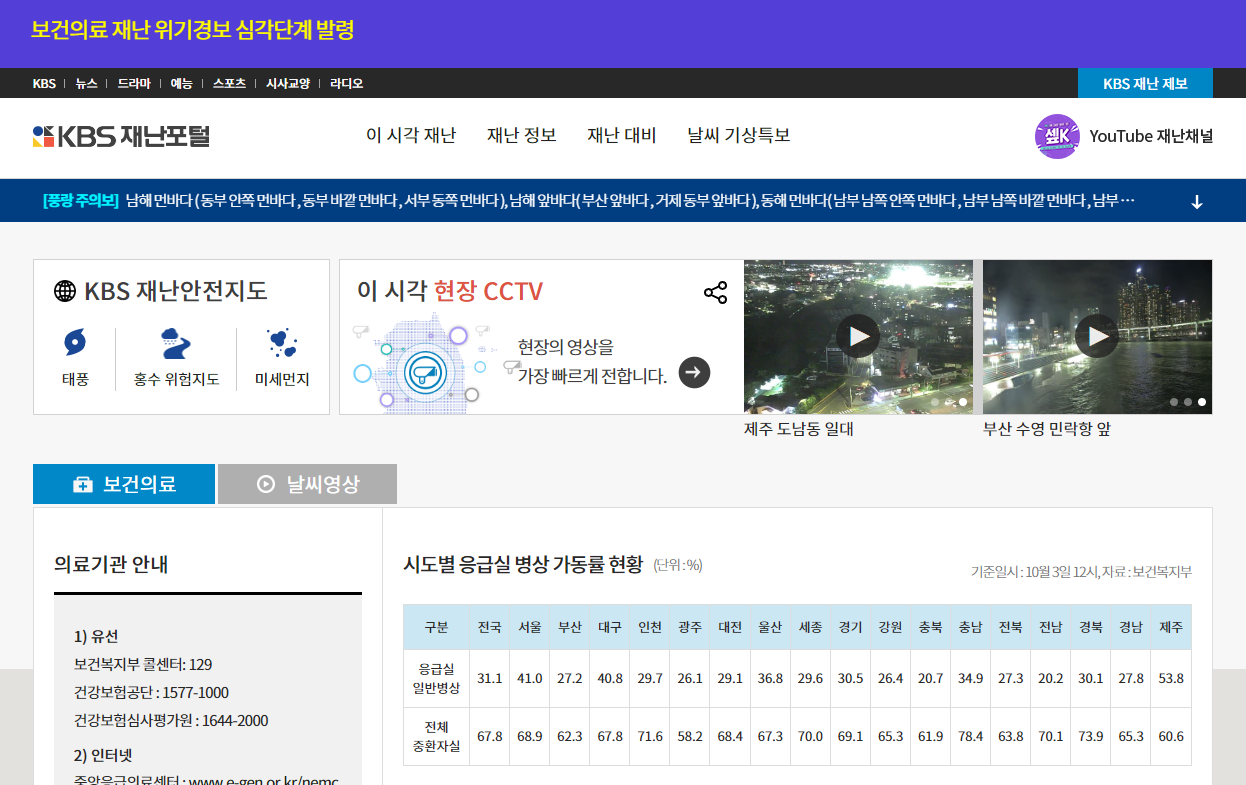Switch to the 보건의료 tab
Image resolution: width=1246 pixels, height=785 pixels.
(x=124, y=484)
